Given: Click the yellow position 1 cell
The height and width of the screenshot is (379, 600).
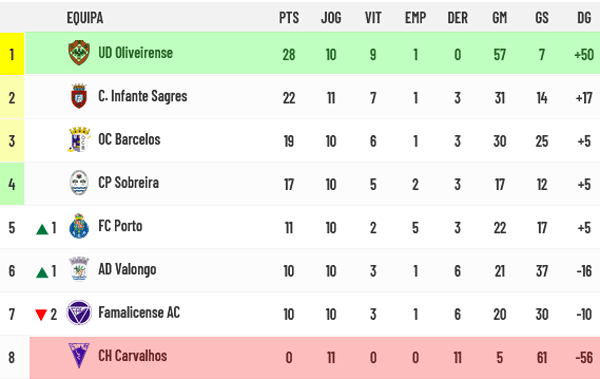Looking at the screenshot, I should coord(12,54).
